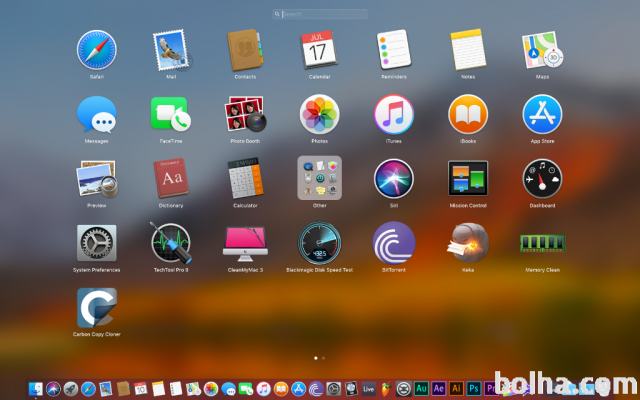This screenshot has width=640, height=400.
Task: Open Mission Control
Action: coord(467,179)
